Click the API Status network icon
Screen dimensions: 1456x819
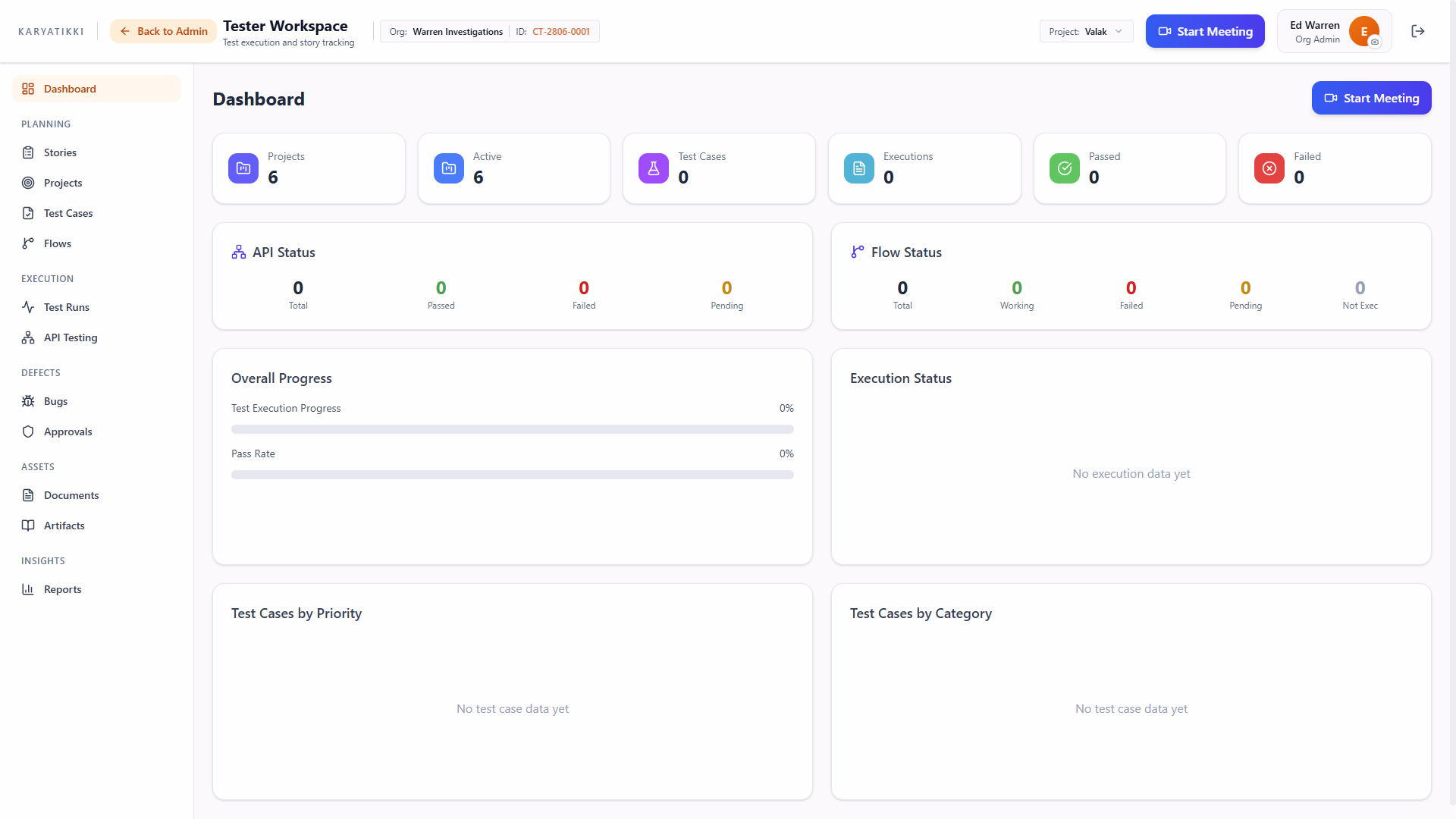pyautogui.click(x=239, y=253)
